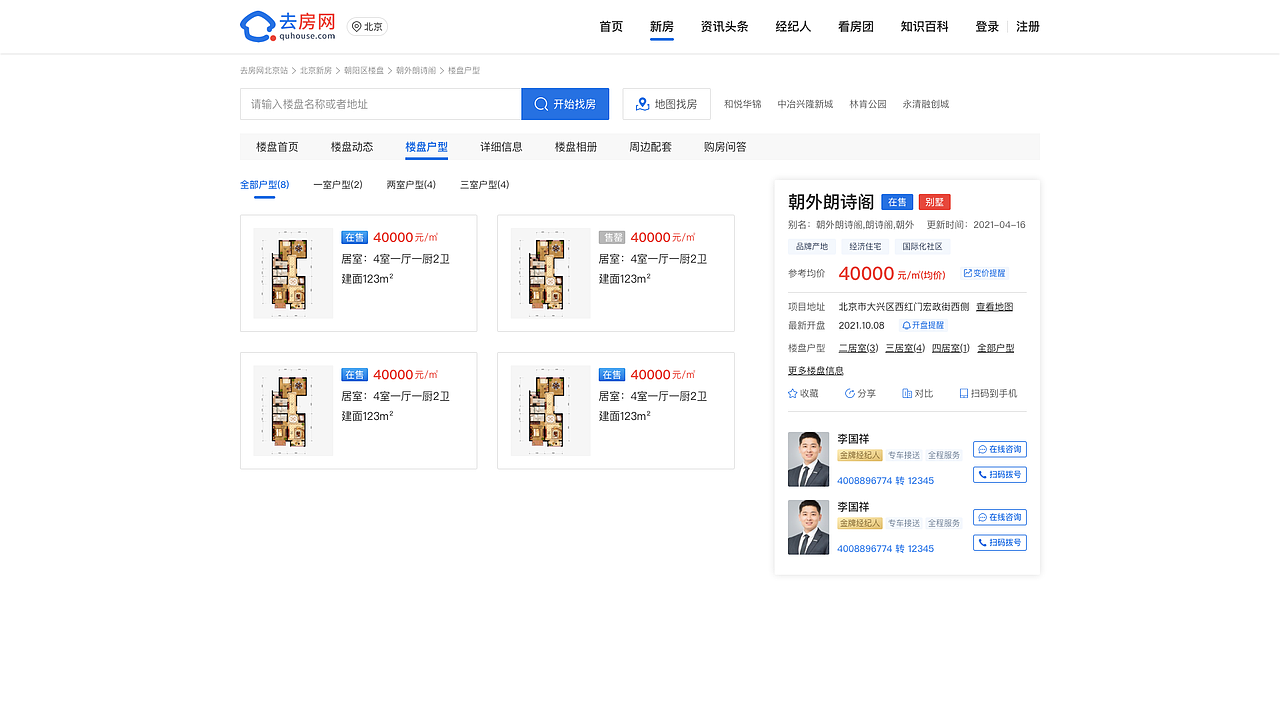This screenshot has height=720, width=1280.
Task: Click the 分享 share icon
Action: [x=849, y=393]
